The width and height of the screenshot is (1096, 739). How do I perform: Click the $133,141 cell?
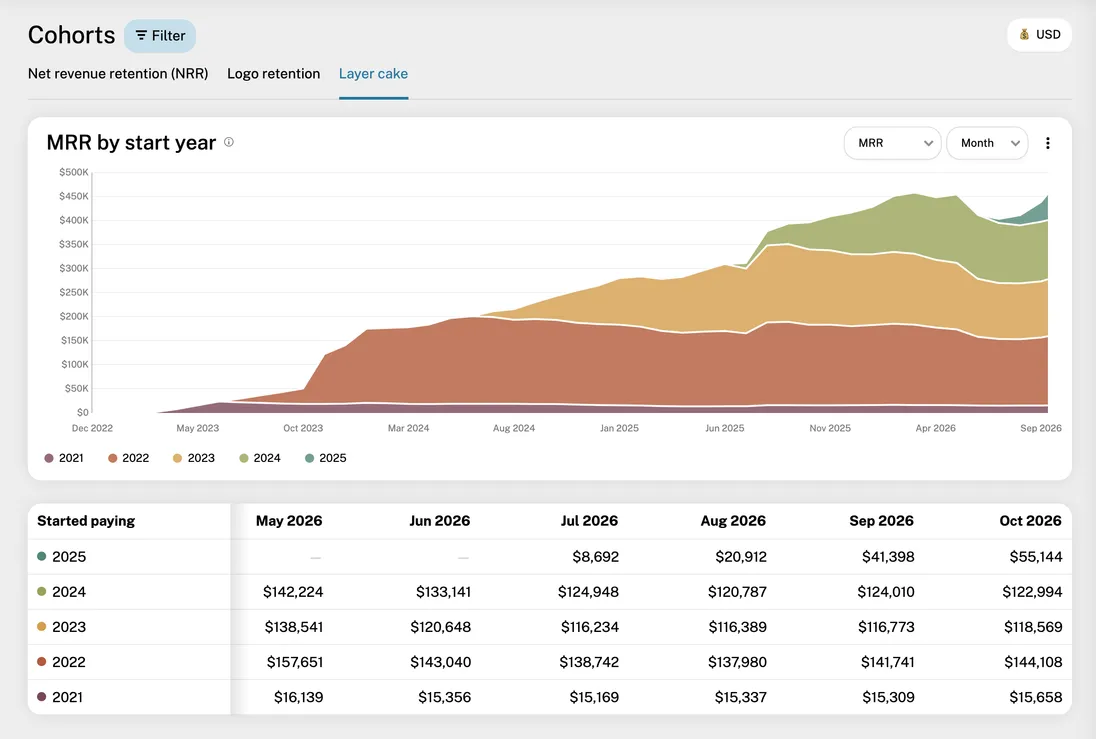click(443, 591)
